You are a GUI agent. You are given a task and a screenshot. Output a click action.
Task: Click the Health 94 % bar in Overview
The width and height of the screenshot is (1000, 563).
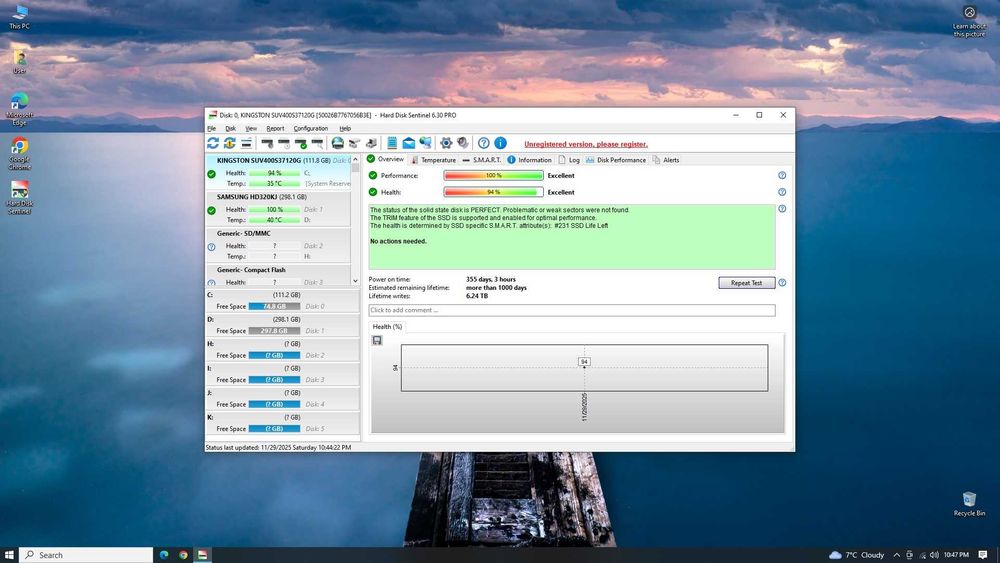[494, 192]
